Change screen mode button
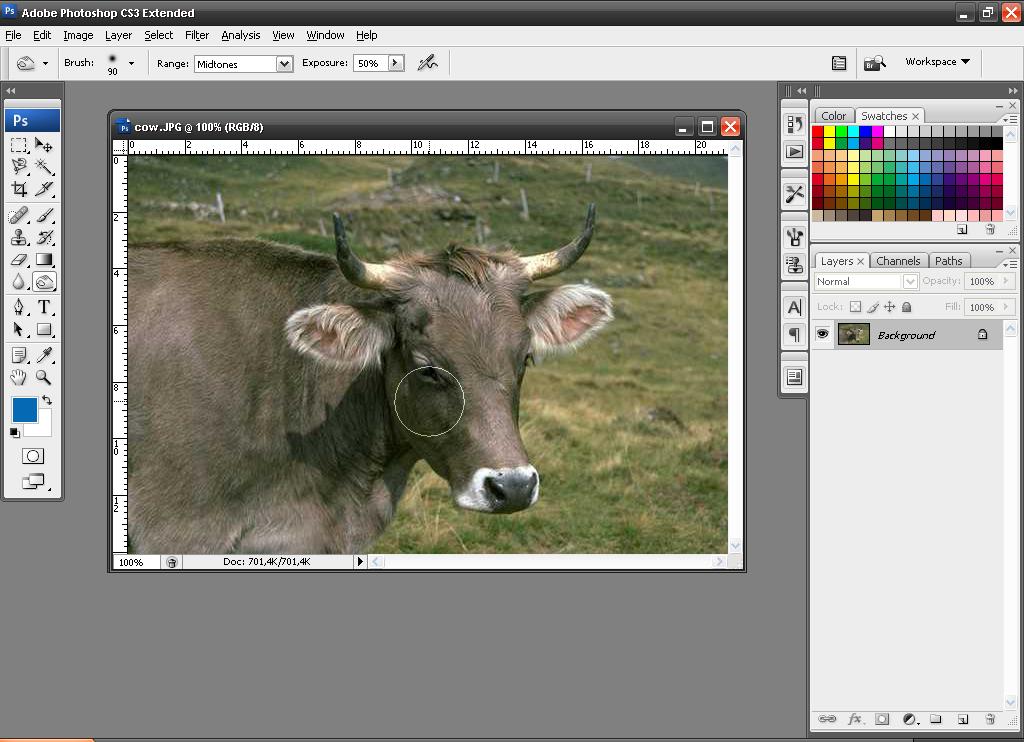 (33, 482)
